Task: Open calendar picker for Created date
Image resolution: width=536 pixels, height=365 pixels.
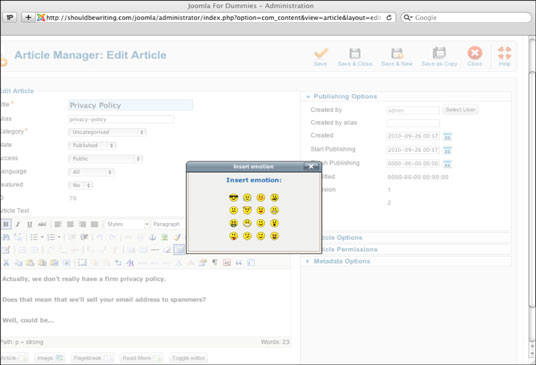Action: click(447, 136)
